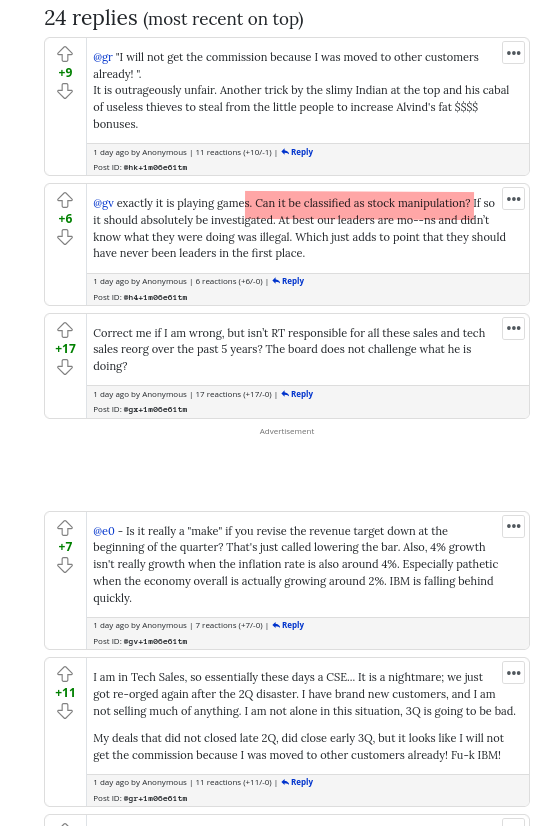Follow the @e0 mention link
This screenshot has height=826, width=558.
click(x=104, y=531)
